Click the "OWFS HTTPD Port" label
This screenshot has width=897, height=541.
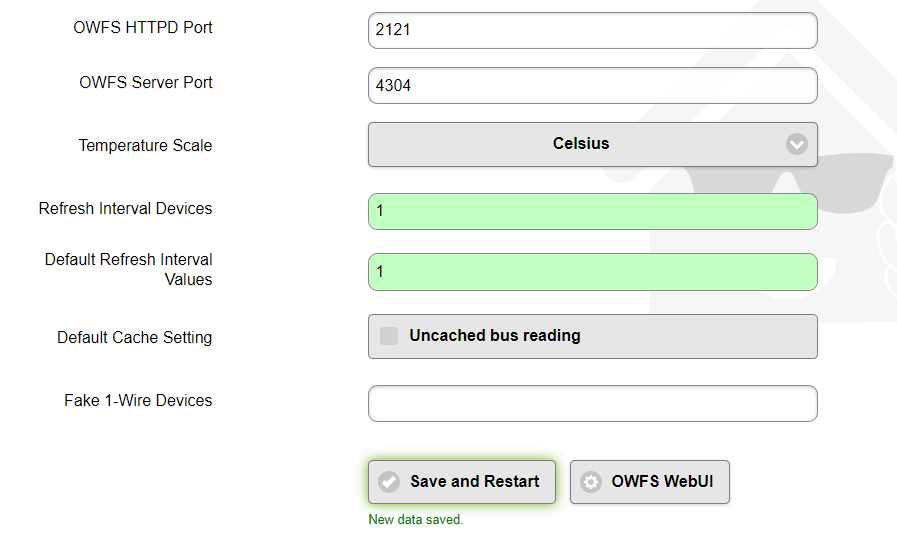(143, 28)
